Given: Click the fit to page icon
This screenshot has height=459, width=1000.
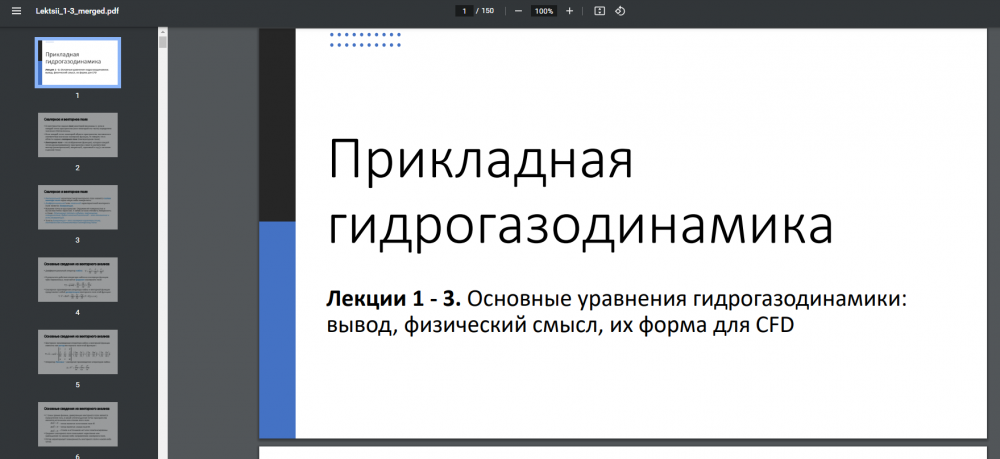Looking at the screenshot, I should [599, 11].
